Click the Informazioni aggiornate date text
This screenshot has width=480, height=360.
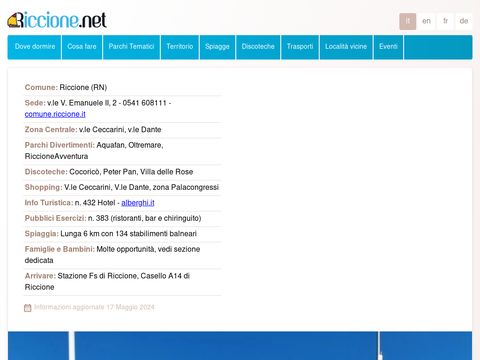click(x=94, y=307)
